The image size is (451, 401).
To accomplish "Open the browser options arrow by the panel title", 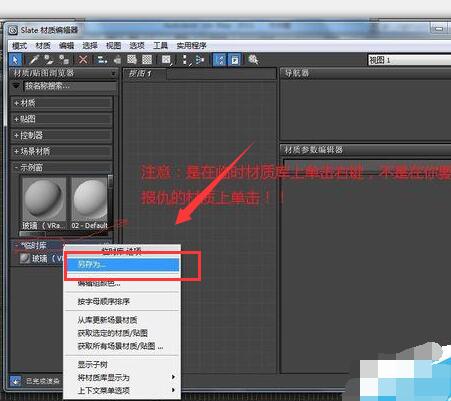I will point(113,73).
